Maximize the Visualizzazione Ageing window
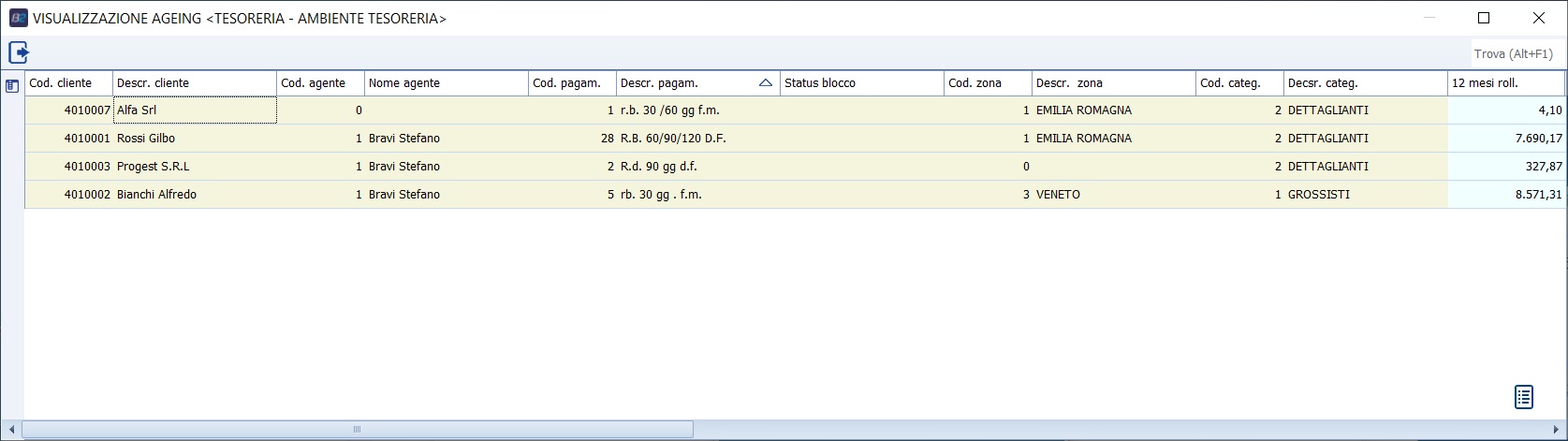Viewport: 1568px width, 441px height. [1484, 18]
